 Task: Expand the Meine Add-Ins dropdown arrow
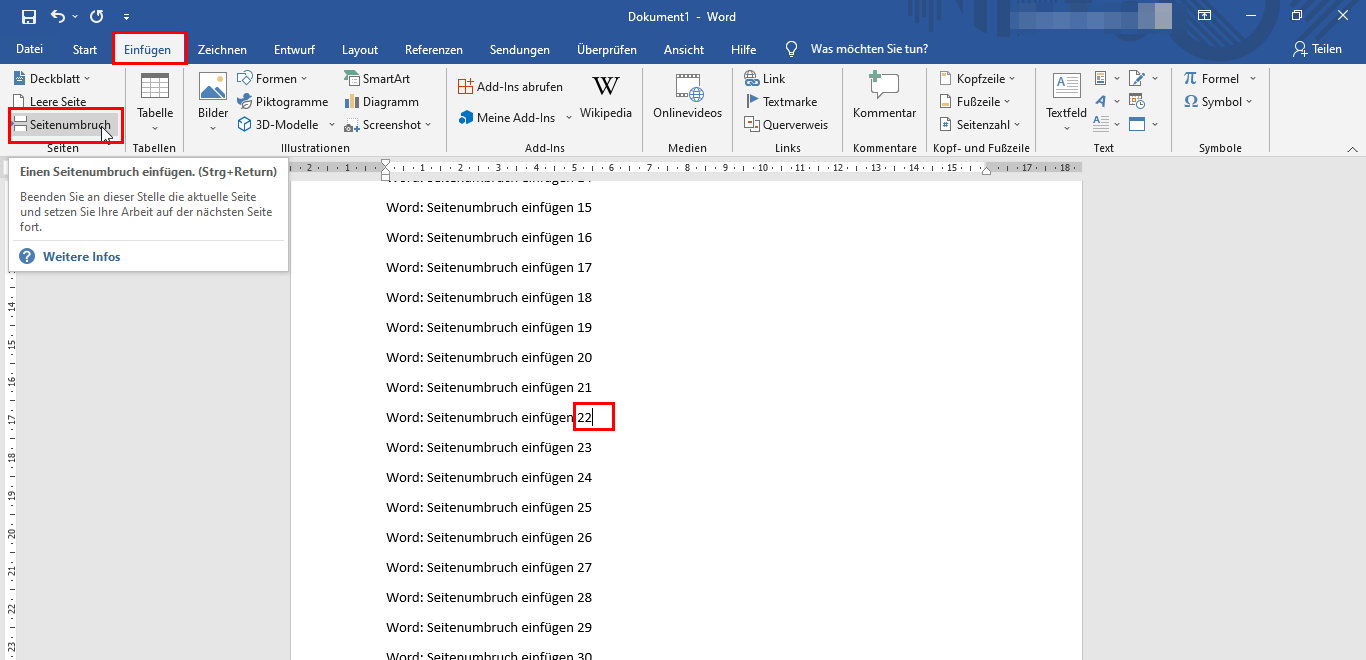(x=569, y=117)
